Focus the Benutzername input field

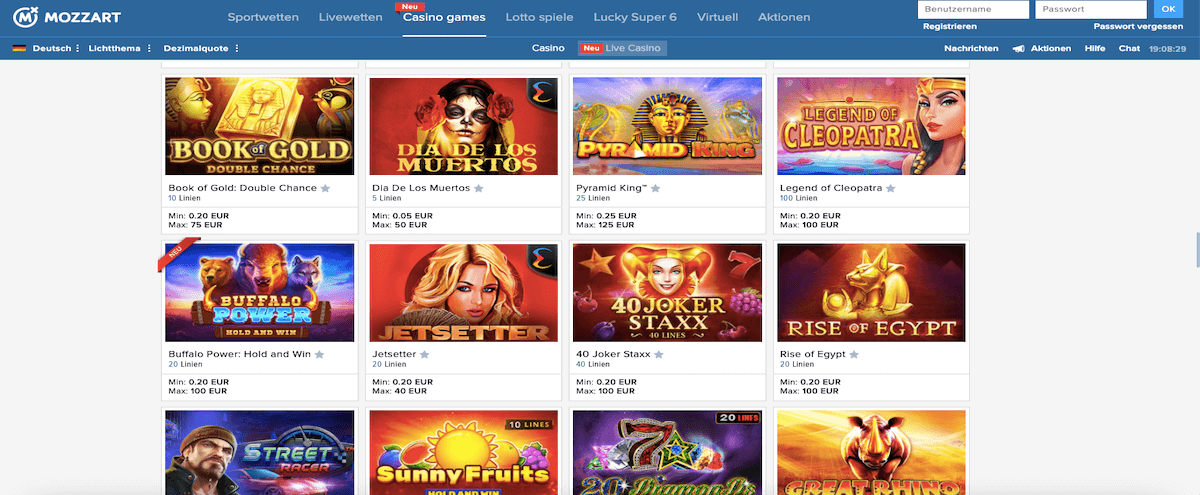pyautogui.click(x=973, y=10)
